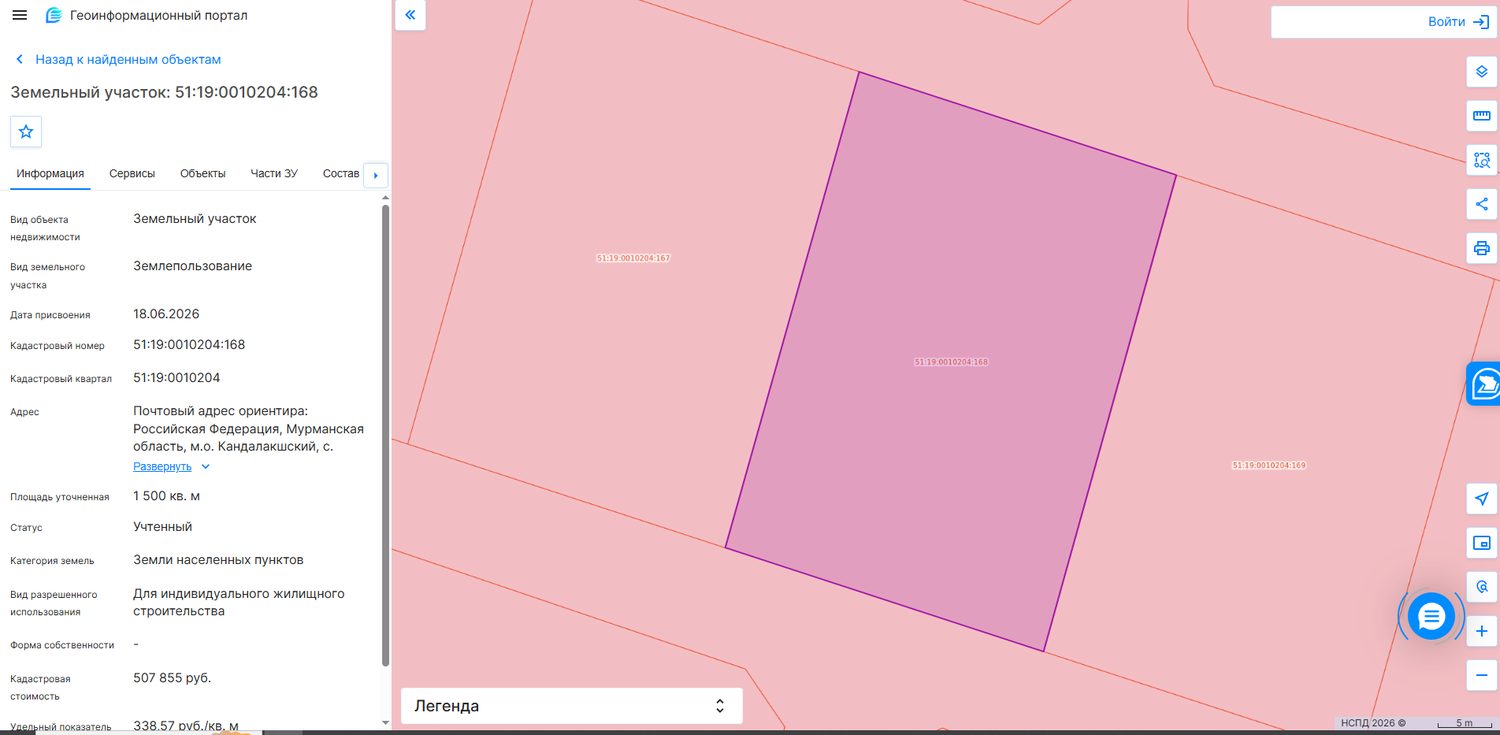This screenshot has width=1500, height=735.
Task: Open the Объекты tab
Action: point(203,173)
